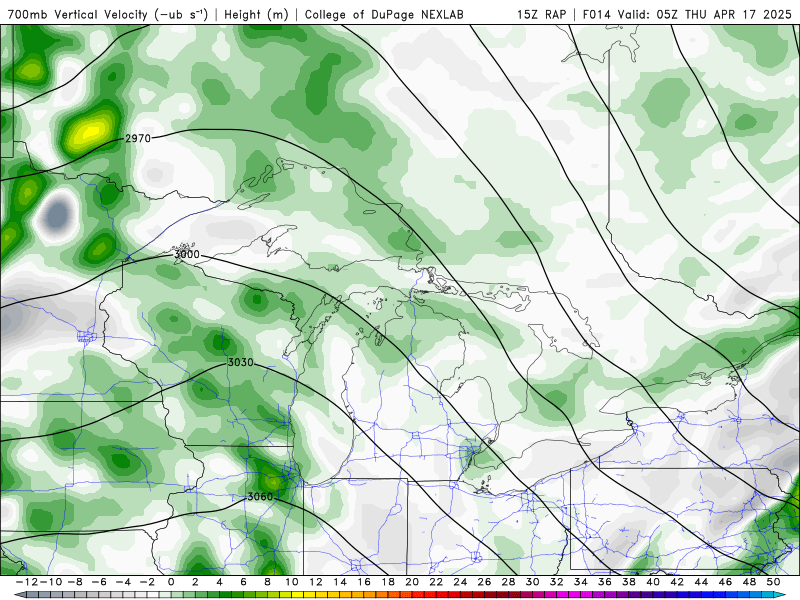Click the "10" value on the color scale
Screen dimensions: 800x600
pos(291,582)
